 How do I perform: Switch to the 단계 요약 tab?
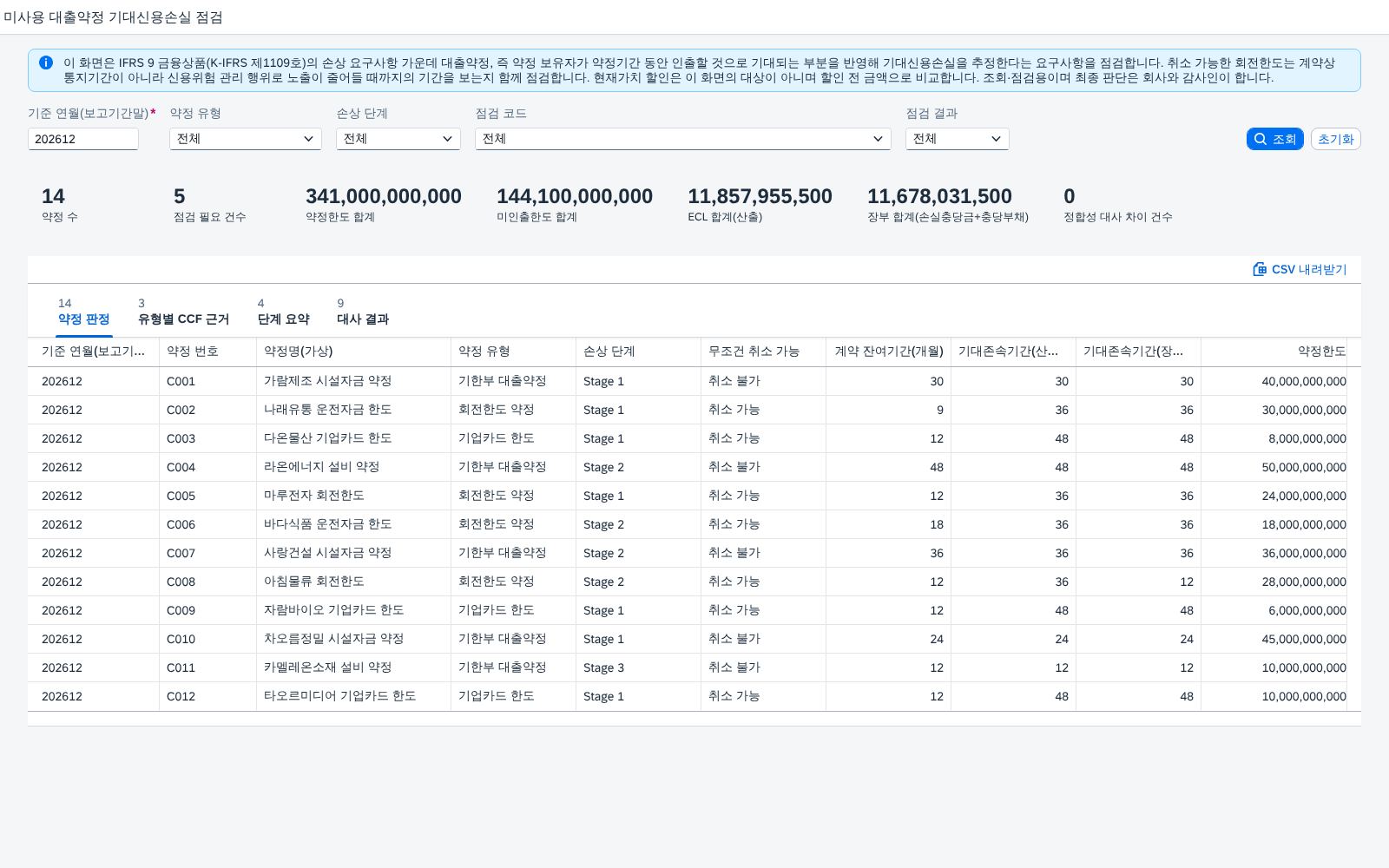point(283,312)
